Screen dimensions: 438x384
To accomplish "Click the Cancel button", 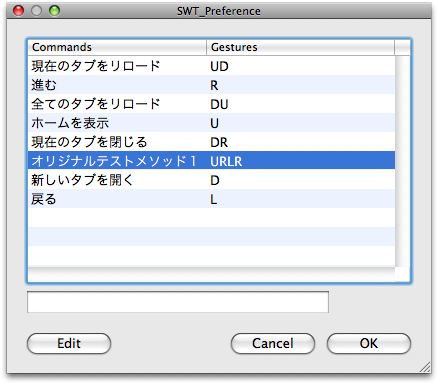I will (273, 343).
